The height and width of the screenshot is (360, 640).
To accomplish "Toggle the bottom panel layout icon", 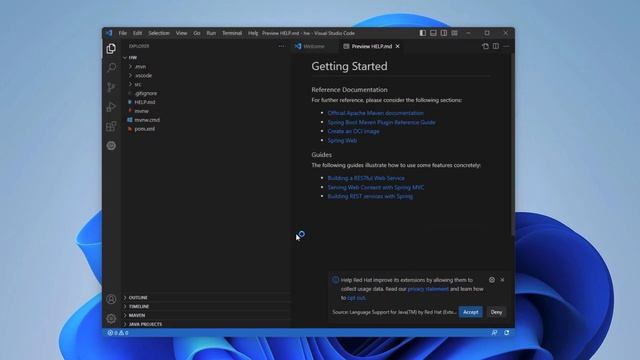I will pos(433,33).
